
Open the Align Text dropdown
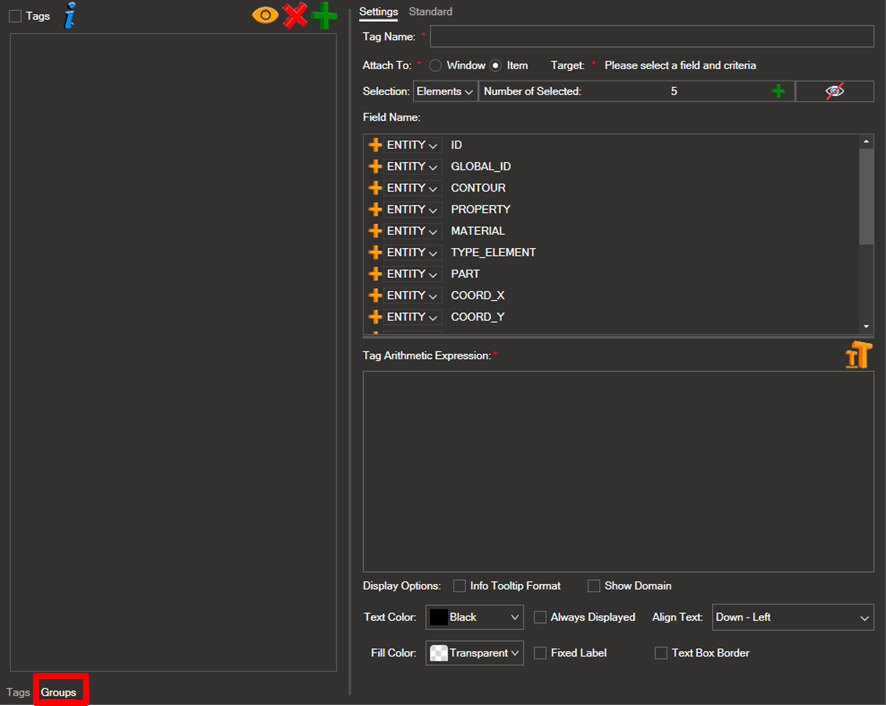pyautogui.click(x=793, y=618)
